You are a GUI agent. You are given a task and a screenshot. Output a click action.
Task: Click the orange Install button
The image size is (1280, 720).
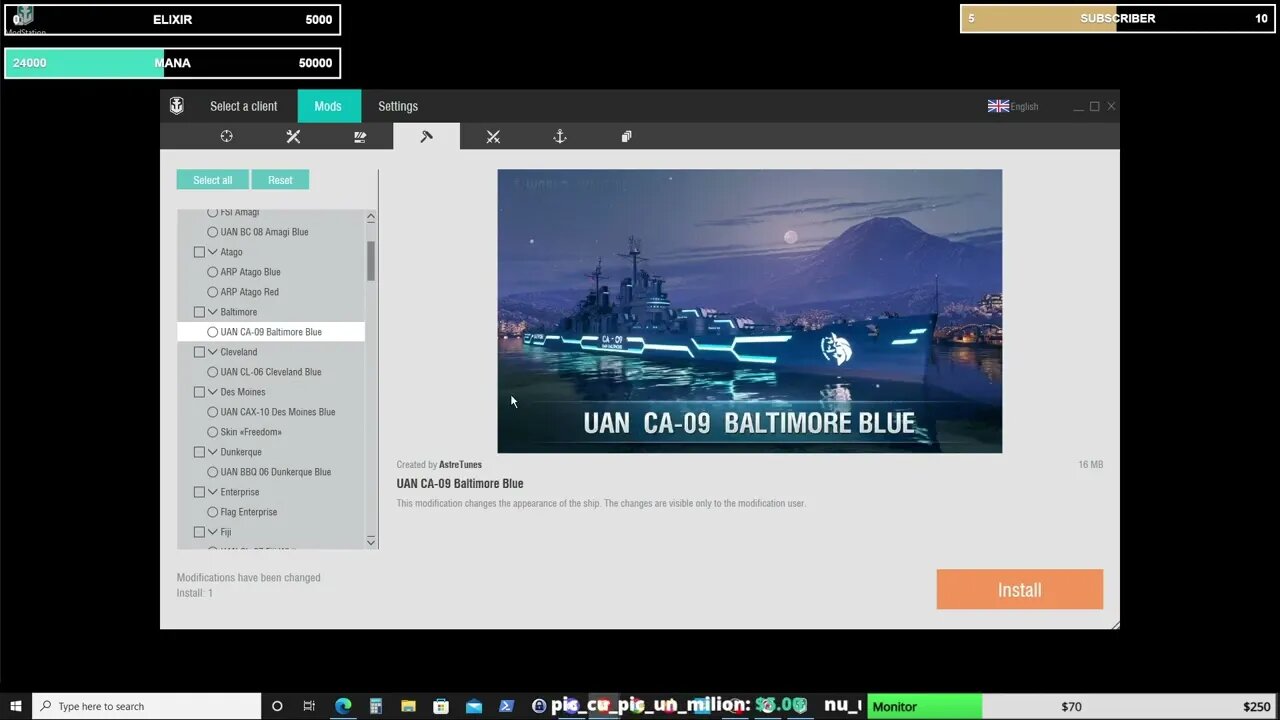1020,590
